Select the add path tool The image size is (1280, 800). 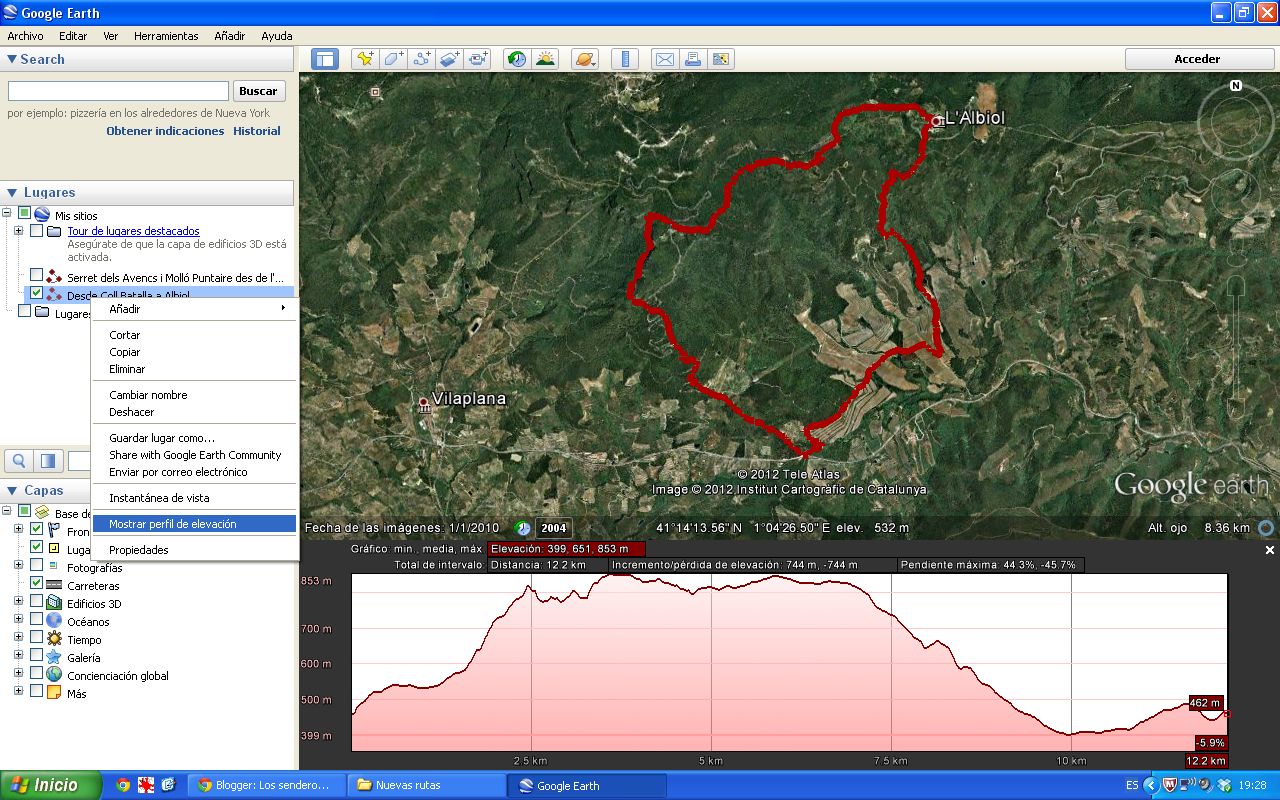click(421, 59)
